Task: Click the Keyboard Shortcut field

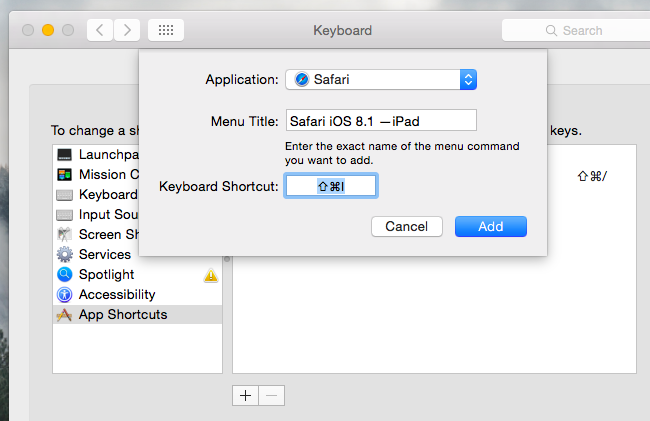Action: 331,186
